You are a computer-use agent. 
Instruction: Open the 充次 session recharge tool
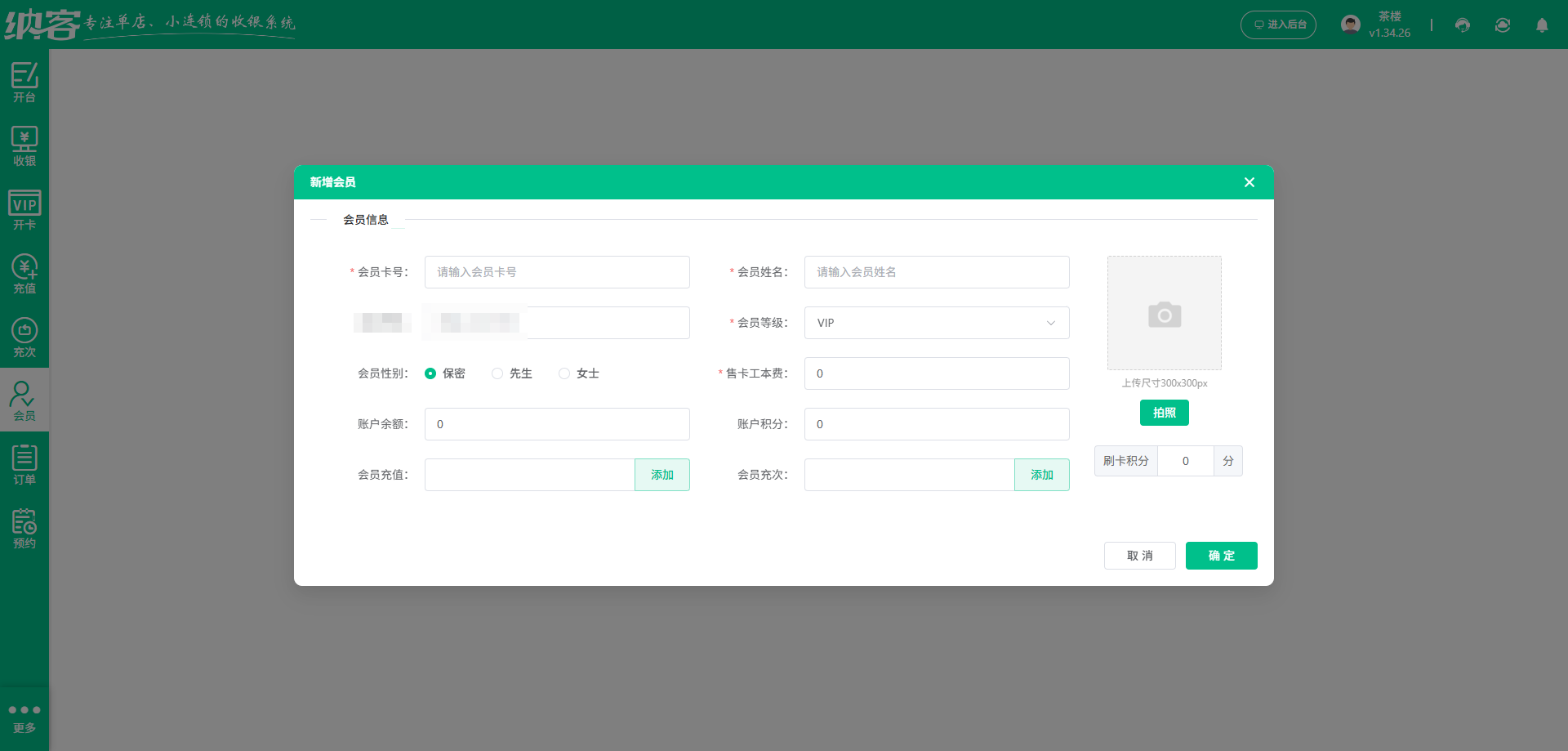click(x=24, y=338)
